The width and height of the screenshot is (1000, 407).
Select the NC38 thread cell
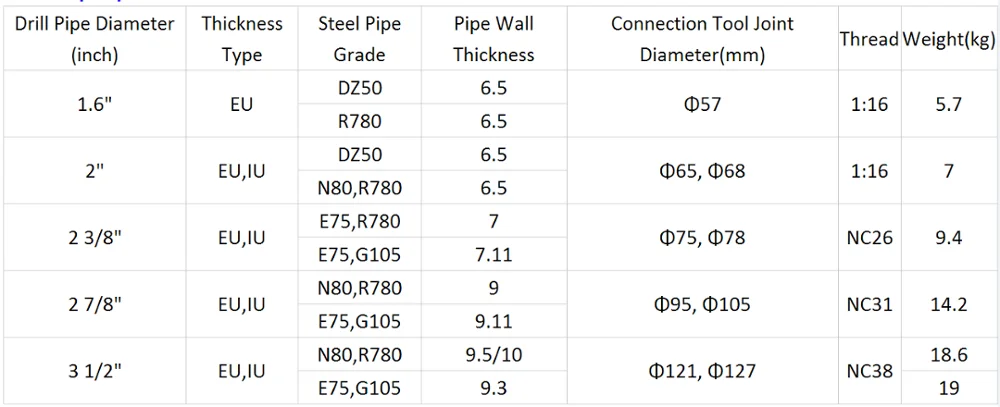click(x=868, y=371)
